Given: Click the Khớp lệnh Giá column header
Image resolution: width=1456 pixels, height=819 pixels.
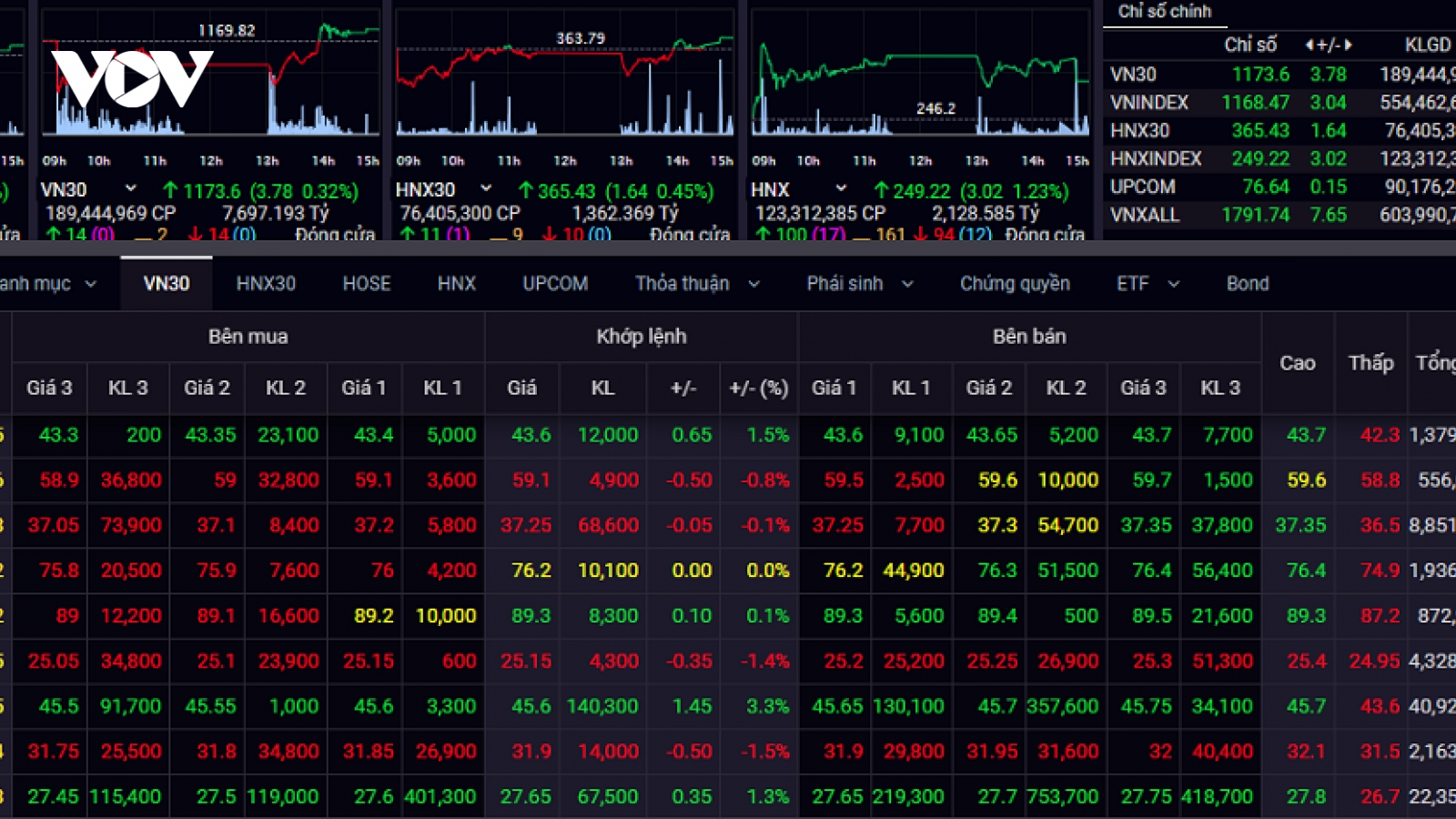Looking at the screenshot, I should tap(522, 388).
